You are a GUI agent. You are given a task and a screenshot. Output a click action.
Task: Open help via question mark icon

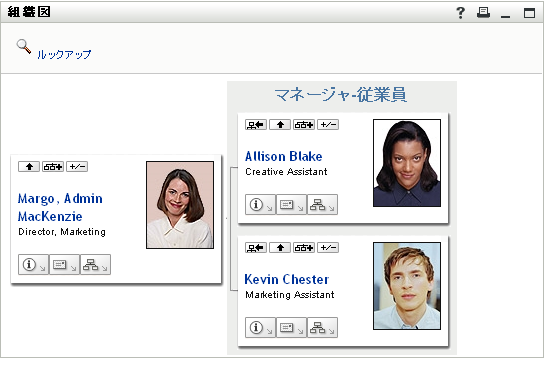point(460,13)
